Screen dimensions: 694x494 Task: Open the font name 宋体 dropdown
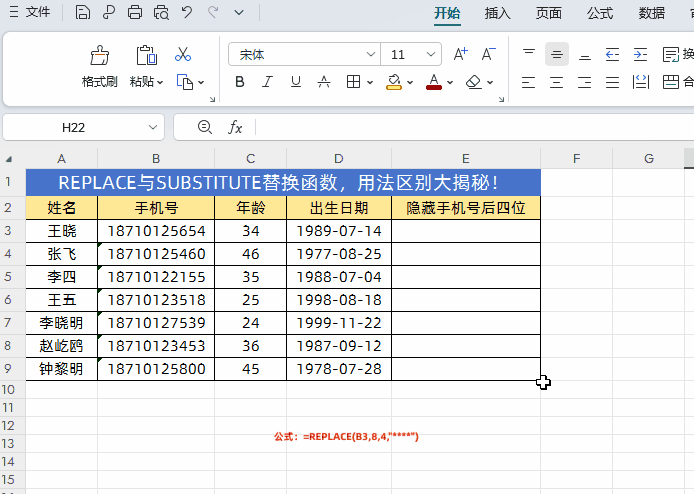click(x=370, y=54)
